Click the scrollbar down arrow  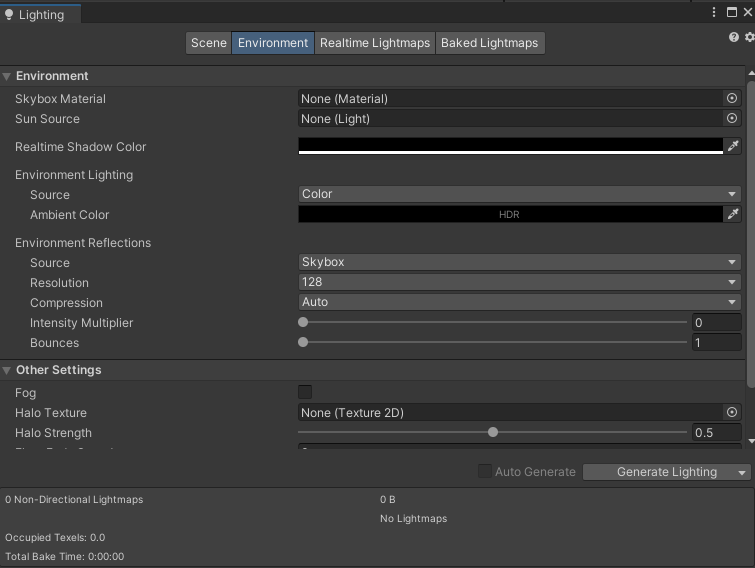(x=751, y=441)
